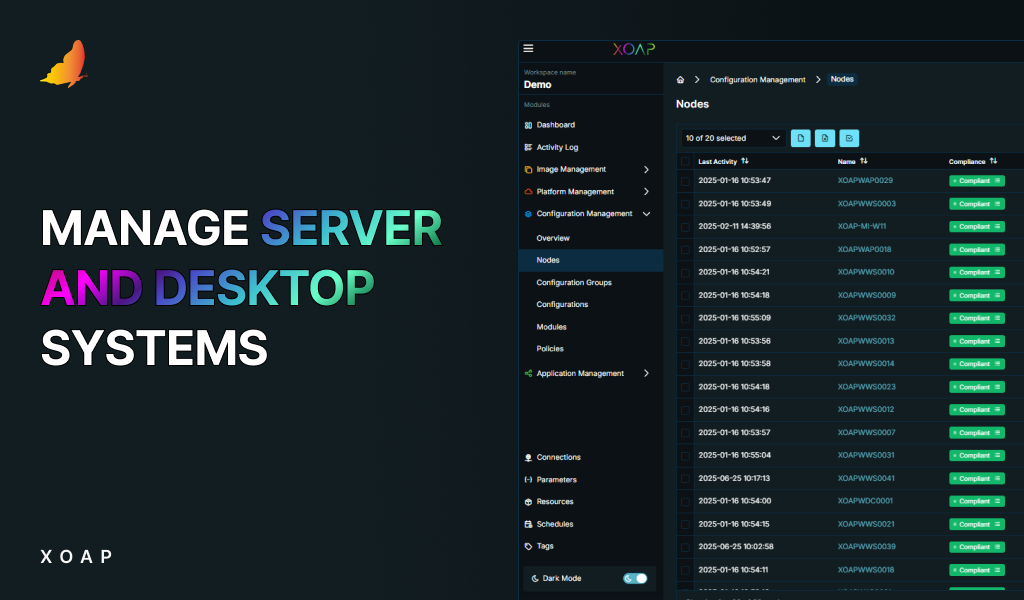Select the Nodes submenu item
This screenshot has height=600, width=1024.
(591, 261)
